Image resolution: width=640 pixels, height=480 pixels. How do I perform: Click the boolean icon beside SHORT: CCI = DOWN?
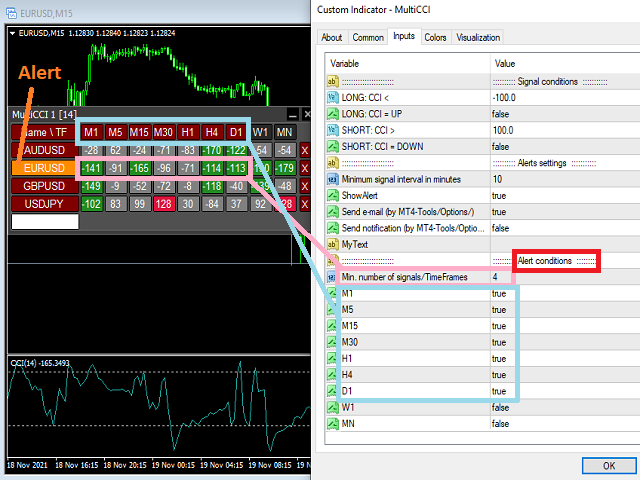(x=333, y=147)
